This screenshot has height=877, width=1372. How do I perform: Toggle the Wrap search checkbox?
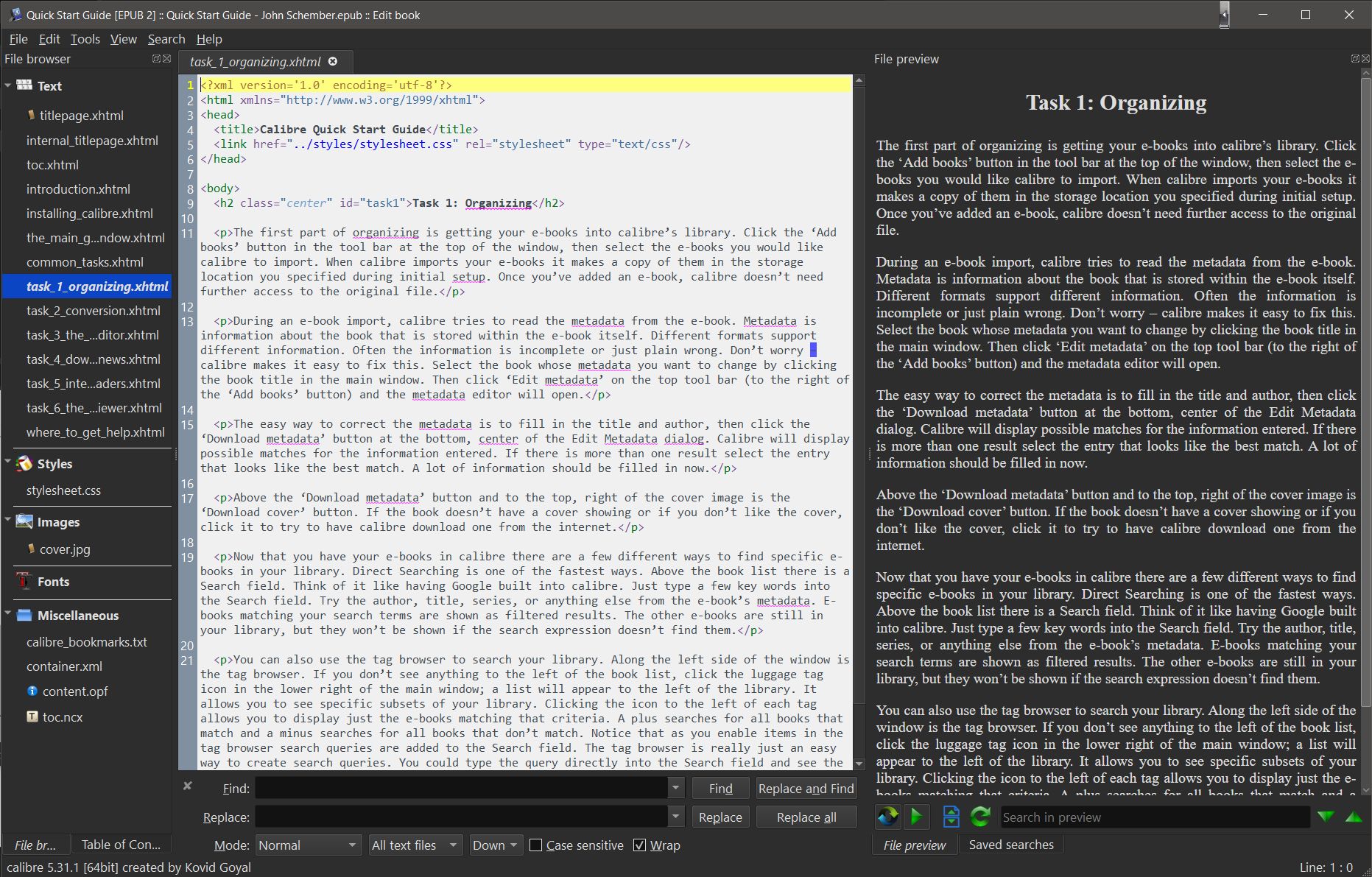pyautogui.click(x=640, y=845)
